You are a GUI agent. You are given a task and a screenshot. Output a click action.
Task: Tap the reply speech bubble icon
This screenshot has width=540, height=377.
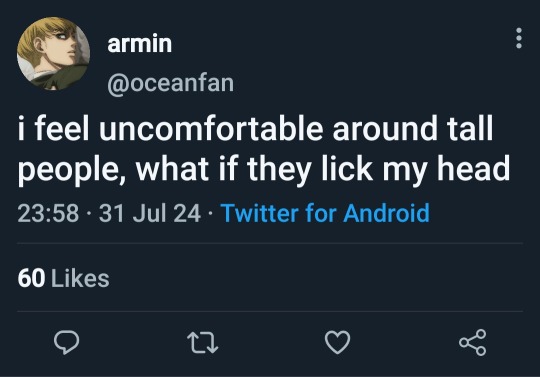[66, 342]
